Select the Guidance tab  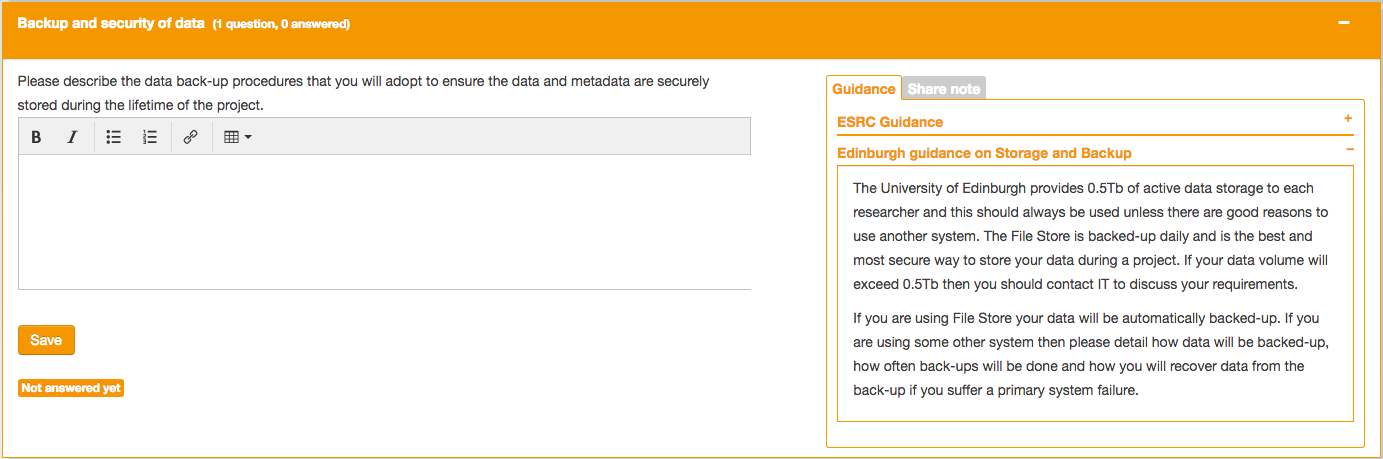pyautogui.click(x=864, y=89)
